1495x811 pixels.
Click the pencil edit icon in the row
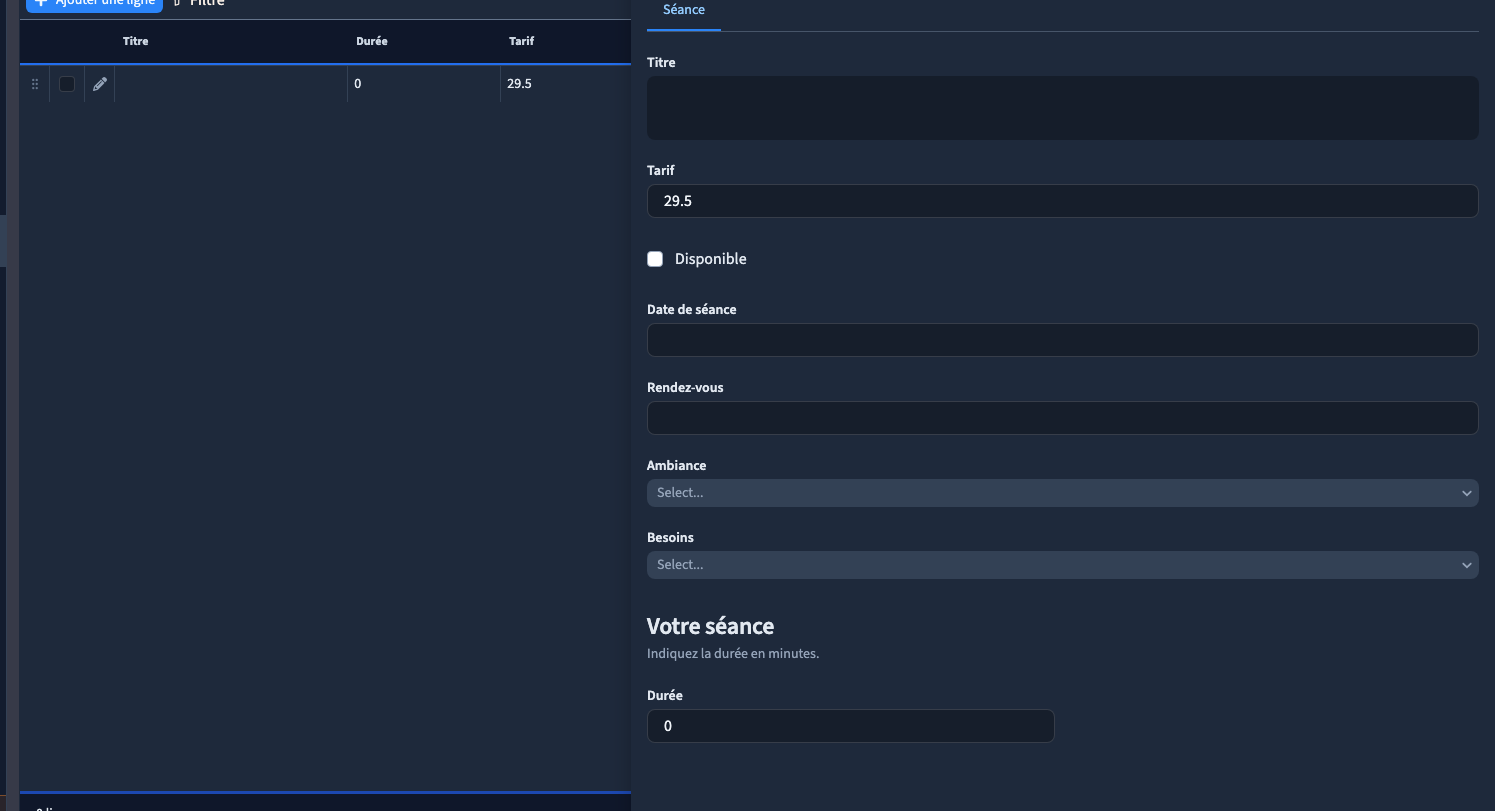[x=100, y=84]
